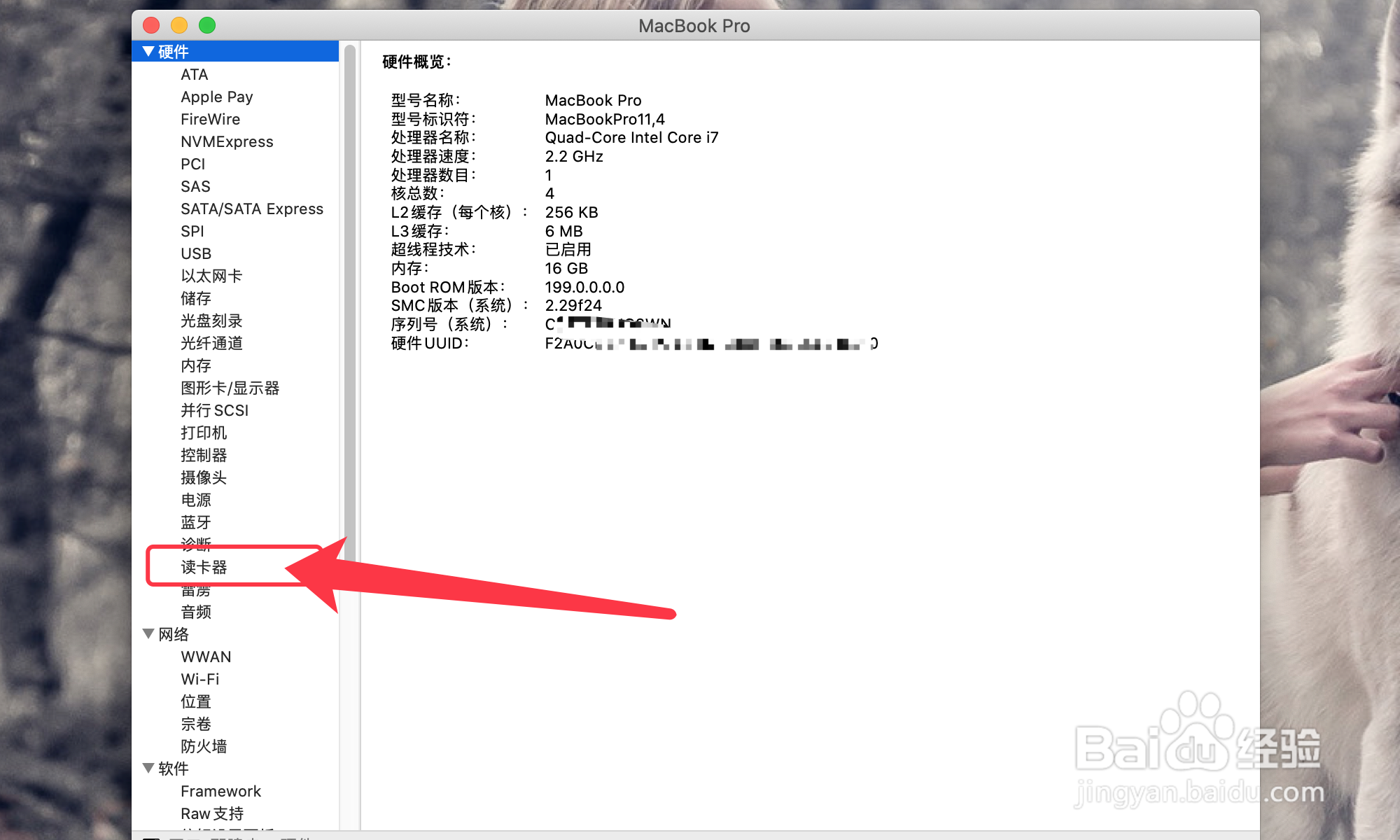Collapse the 网络 section triangle

point(148,633)
